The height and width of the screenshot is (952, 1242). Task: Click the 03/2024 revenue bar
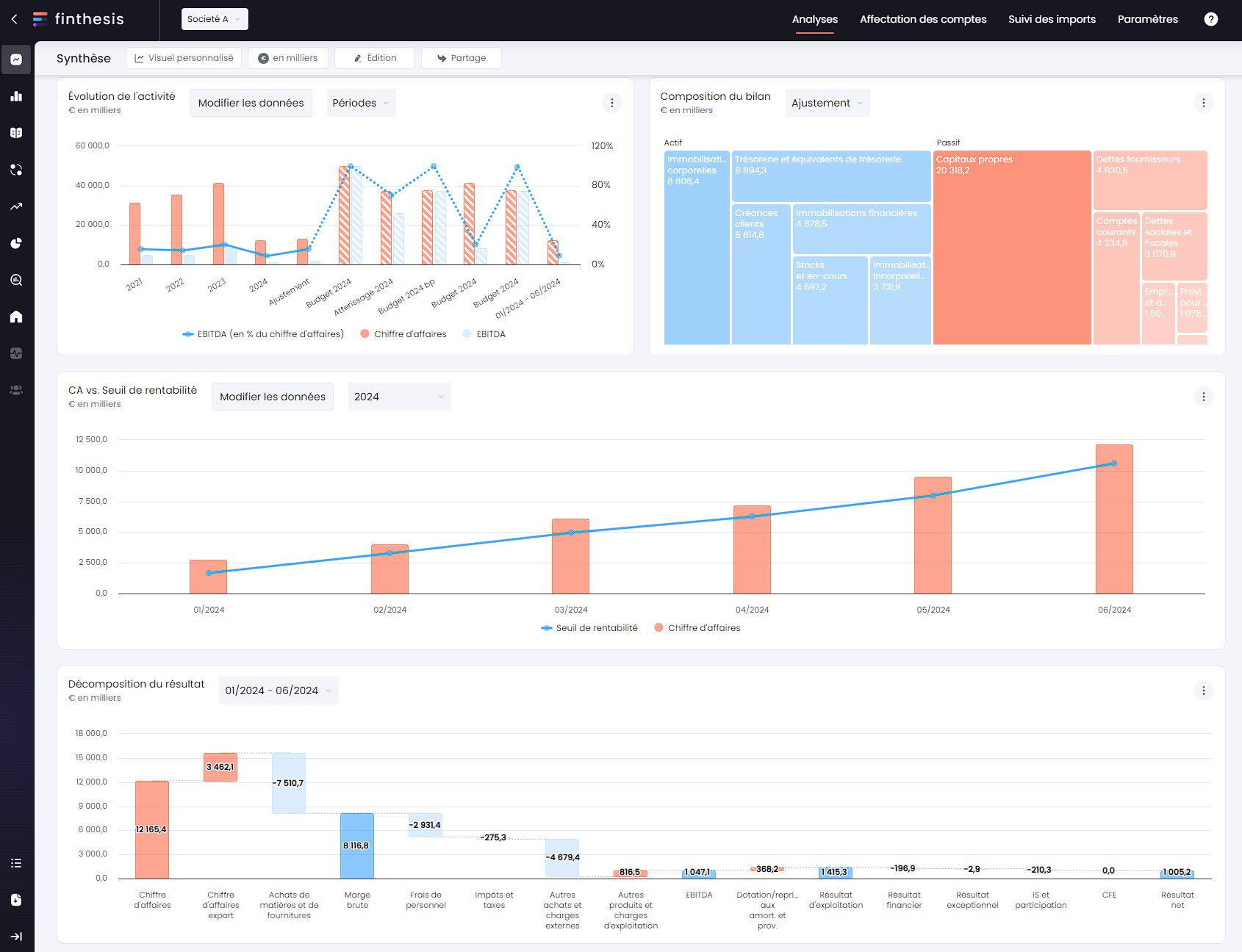click(570, 556)
